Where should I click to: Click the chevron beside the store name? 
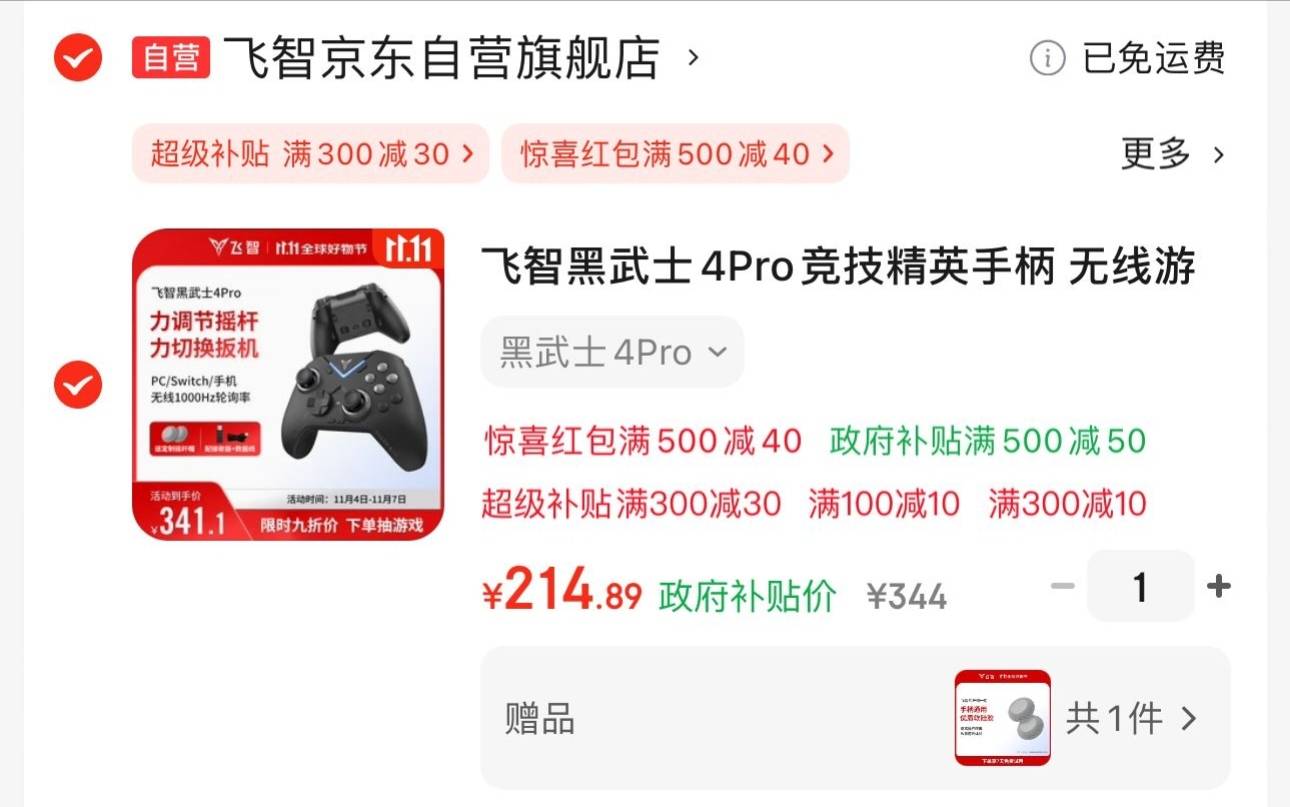tap(693, 57)
